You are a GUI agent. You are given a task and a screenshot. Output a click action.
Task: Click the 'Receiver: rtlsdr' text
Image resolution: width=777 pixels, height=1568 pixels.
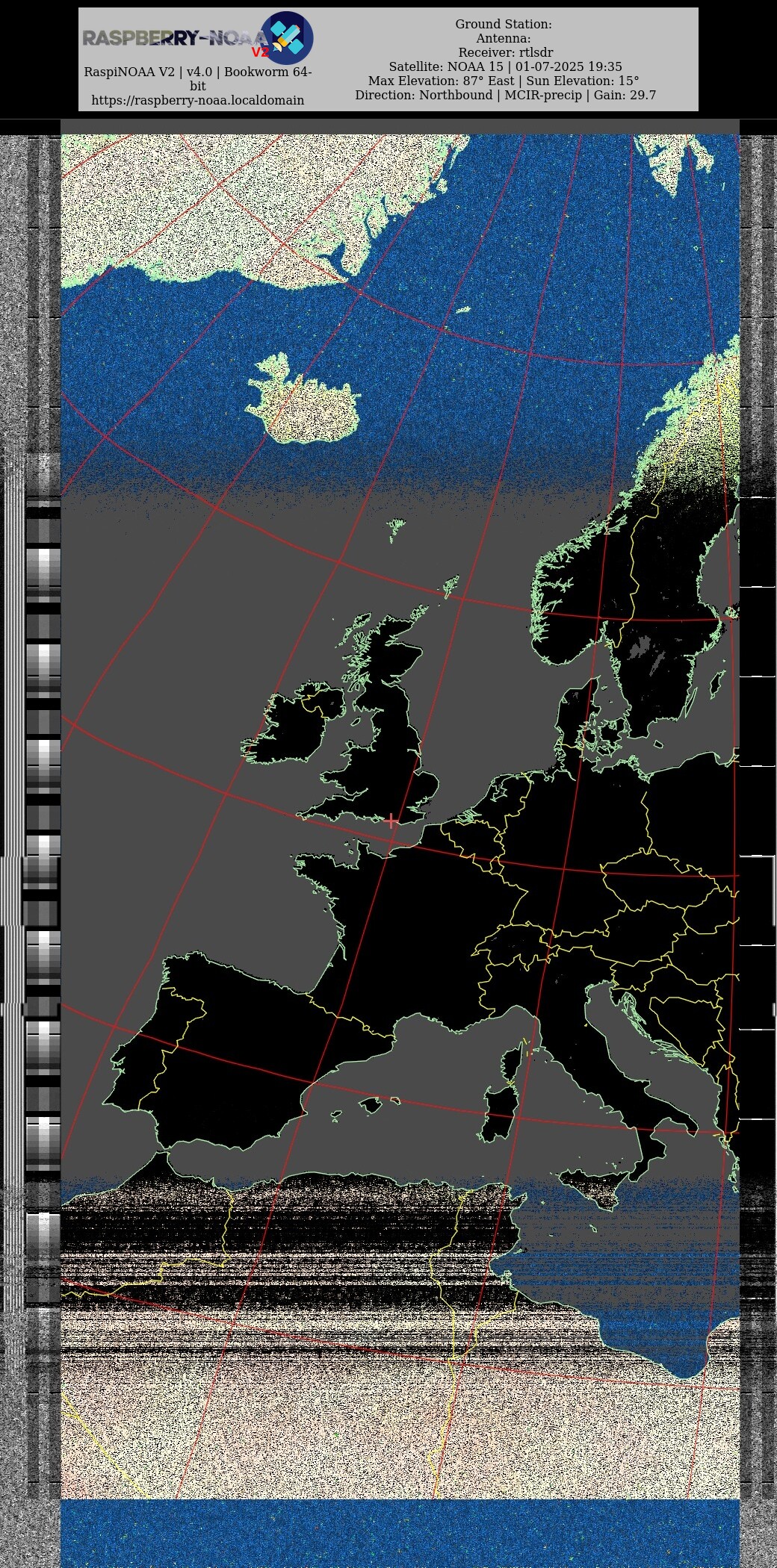[506, 52]
